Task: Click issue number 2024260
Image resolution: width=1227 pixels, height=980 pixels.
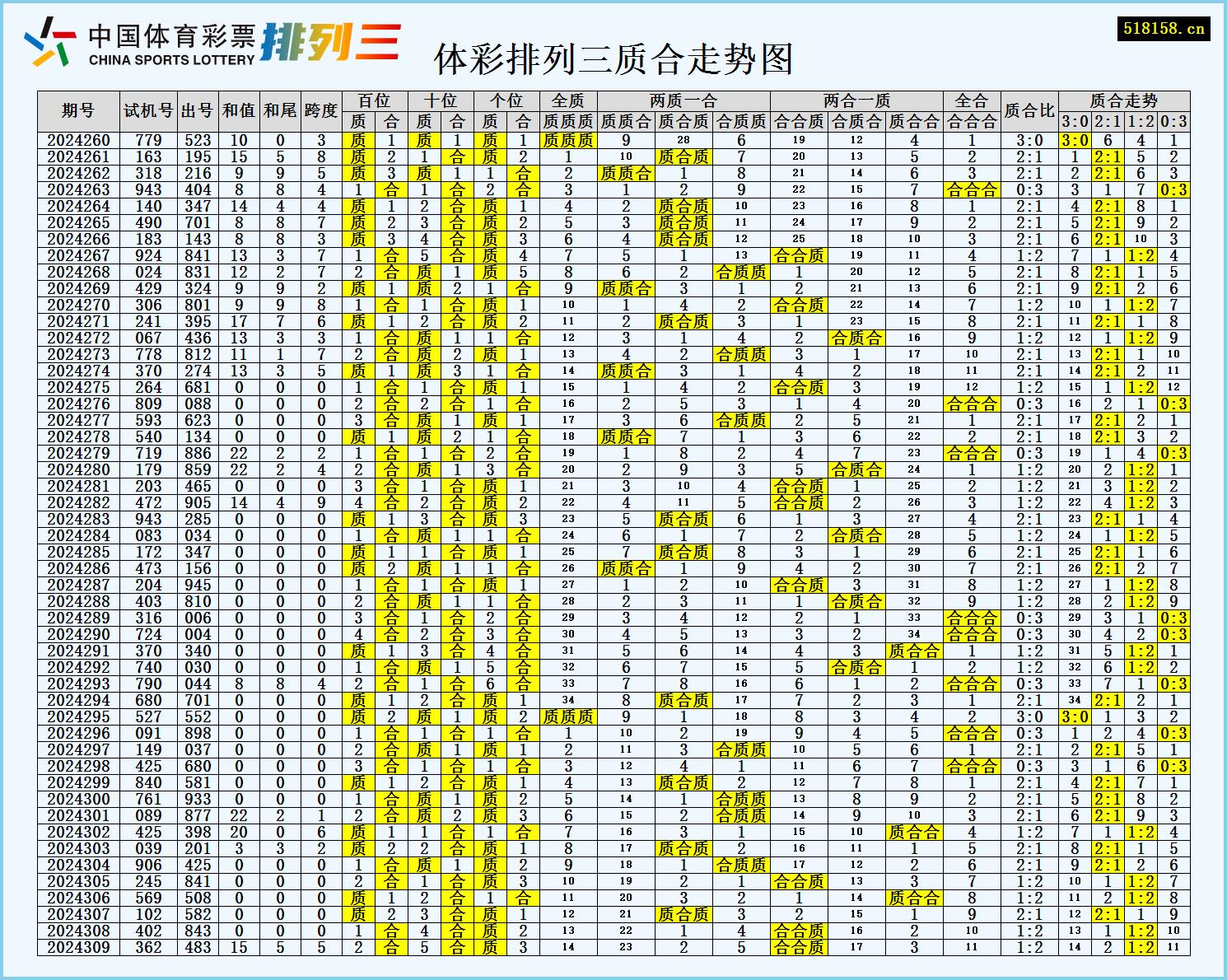Action: [78, 140]
